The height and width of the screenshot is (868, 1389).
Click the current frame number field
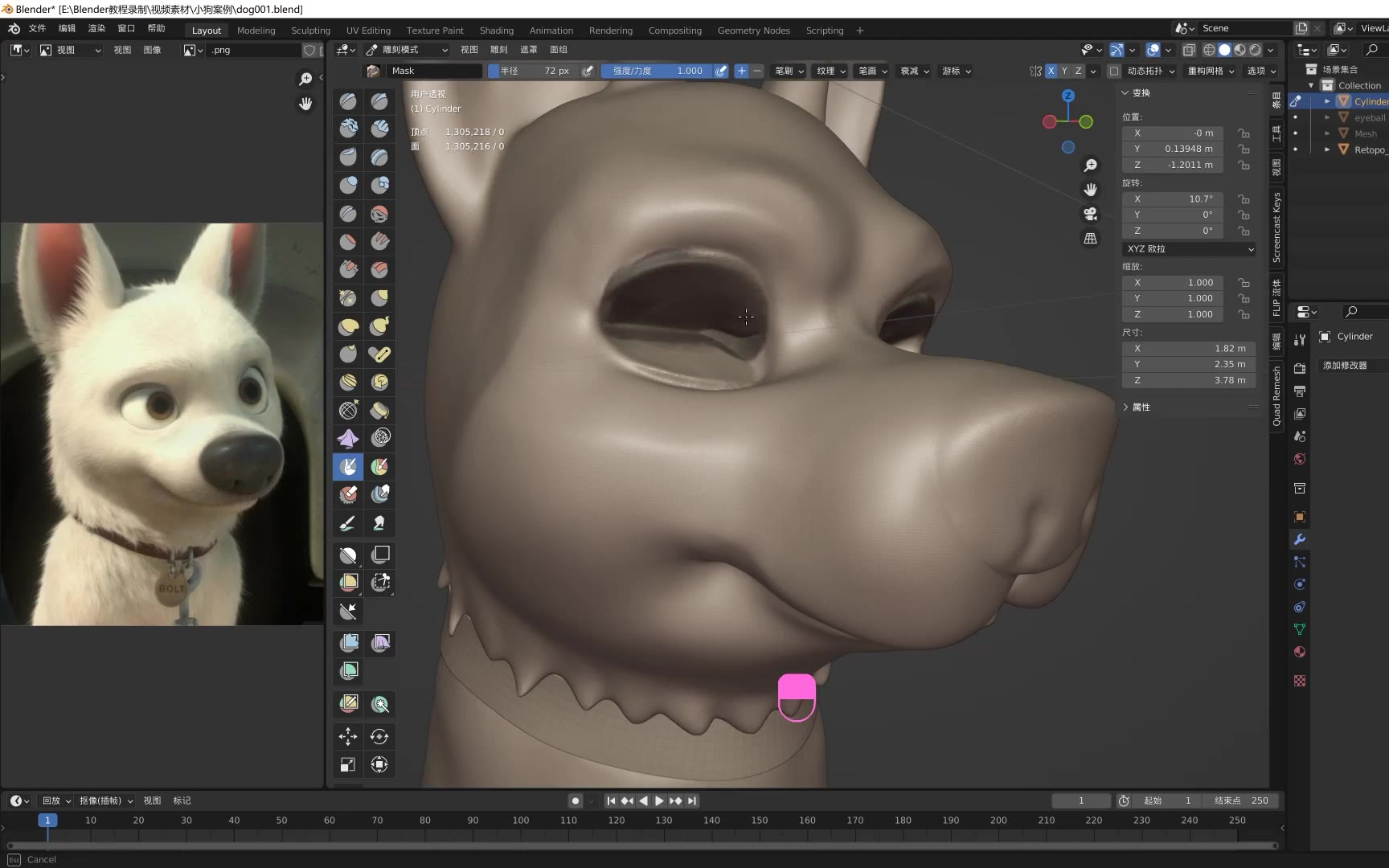1081,801
